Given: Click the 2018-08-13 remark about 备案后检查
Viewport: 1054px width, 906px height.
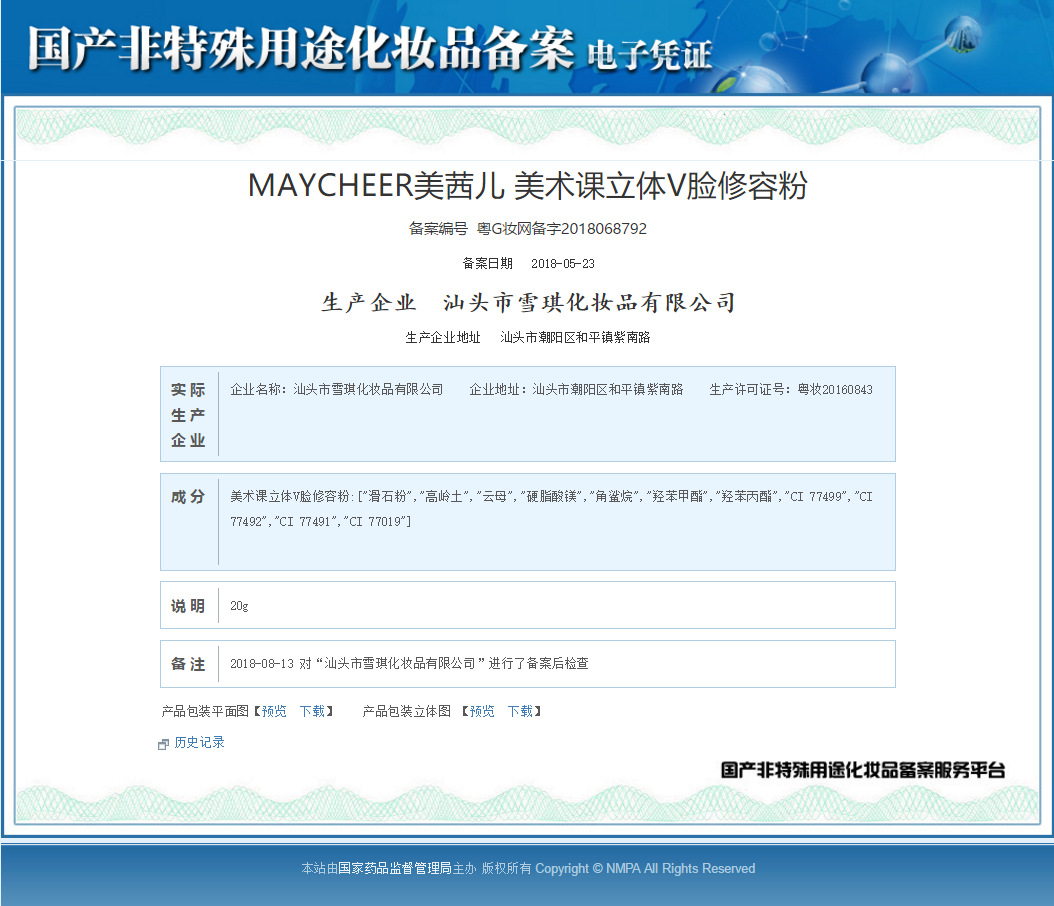Looking at the screenshot, I should click(409, 663).
